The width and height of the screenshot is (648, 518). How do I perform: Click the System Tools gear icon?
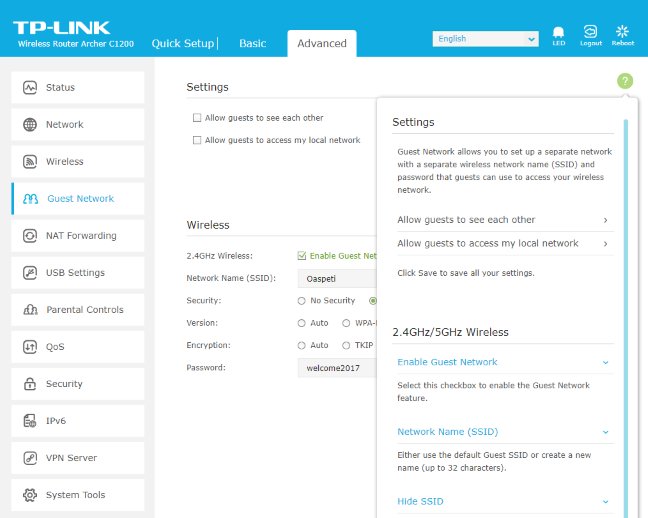(x=30, y=495)
